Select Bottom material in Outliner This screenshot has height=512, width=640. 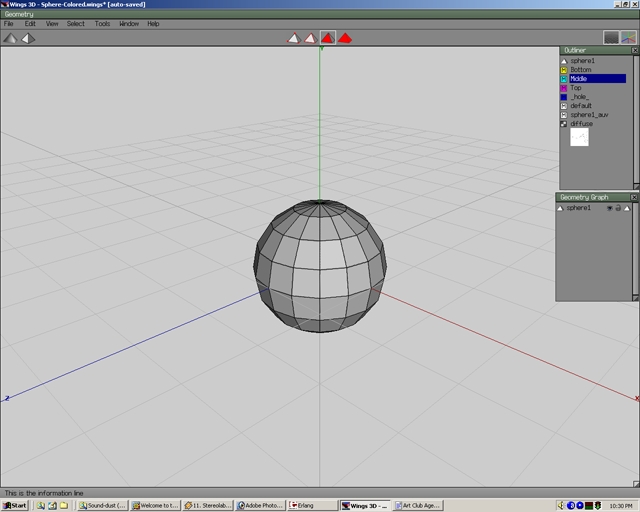click(581, 70)
